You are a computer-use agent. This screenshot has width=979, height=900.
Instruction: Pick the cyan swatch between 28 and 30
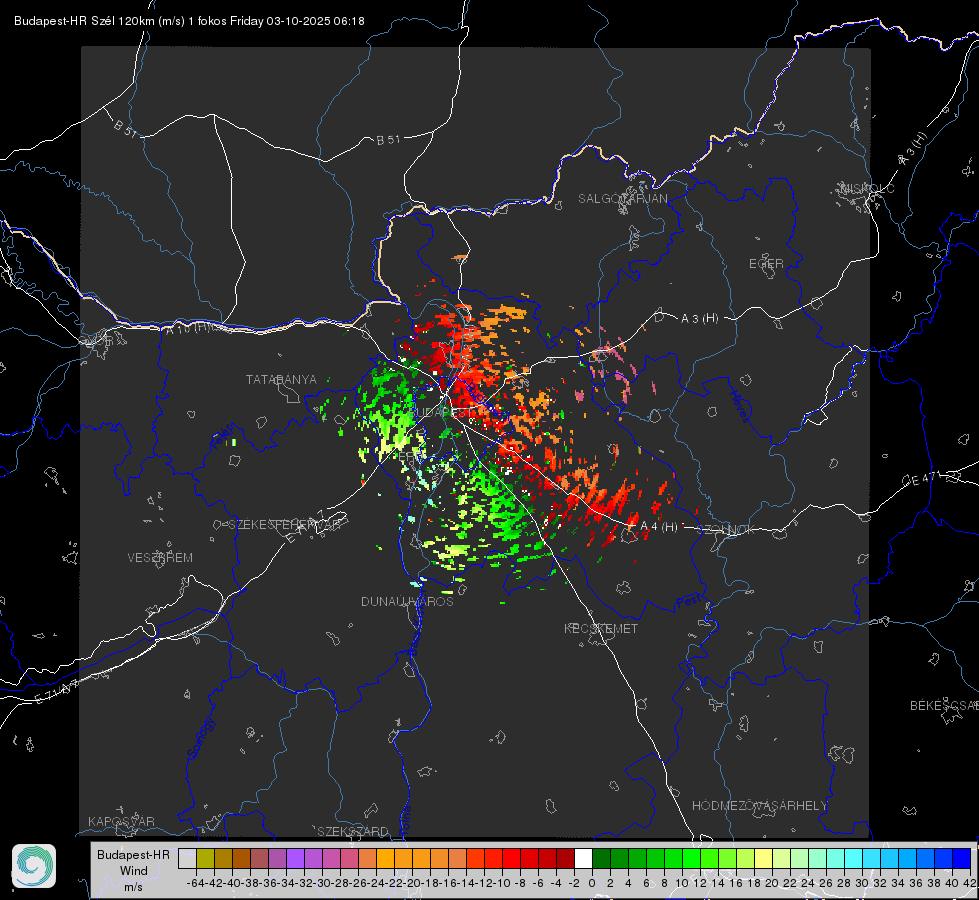click(x=854, y=858)
